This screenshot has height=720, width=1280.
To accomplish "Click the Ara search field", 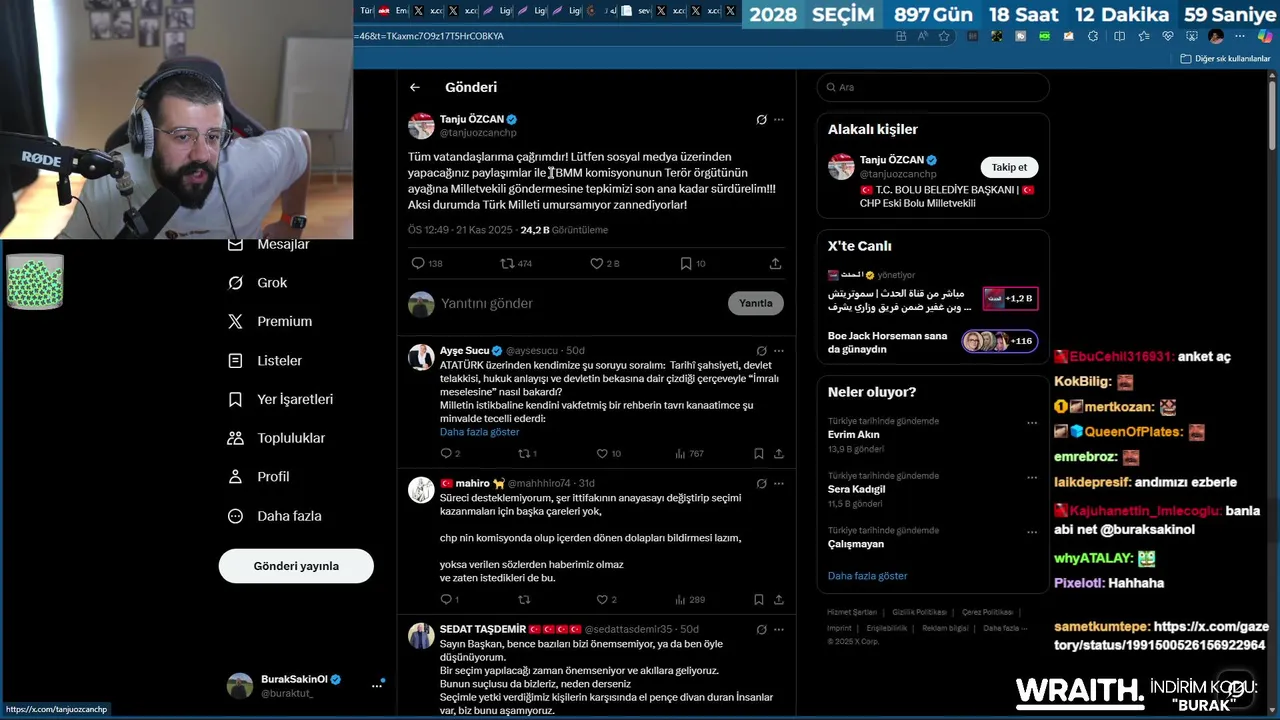I will [933, 87].
